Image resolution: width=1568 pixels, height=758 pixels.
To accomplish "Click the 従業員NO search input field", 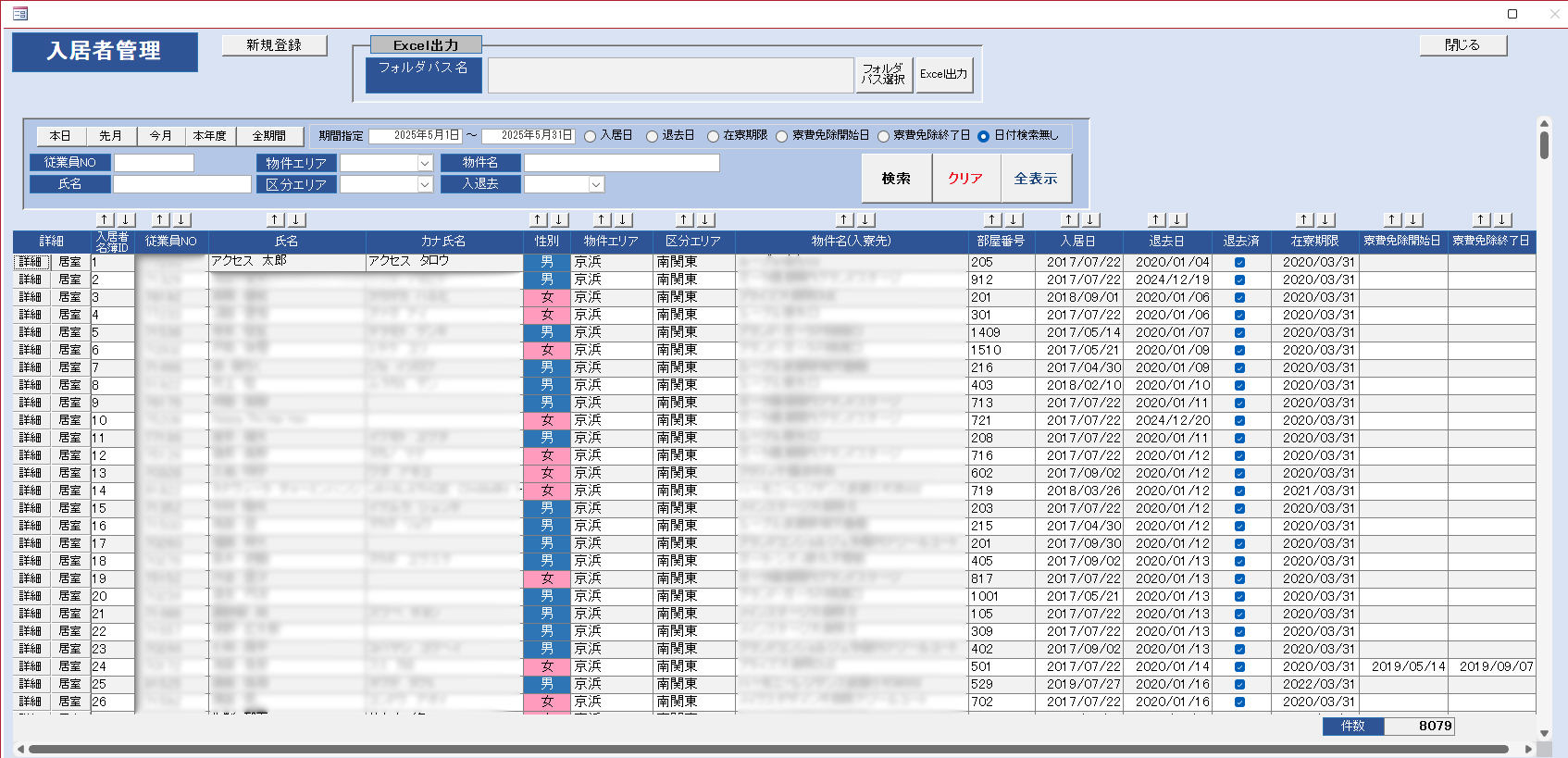I will pyautogui.click(x=154, y=163).
